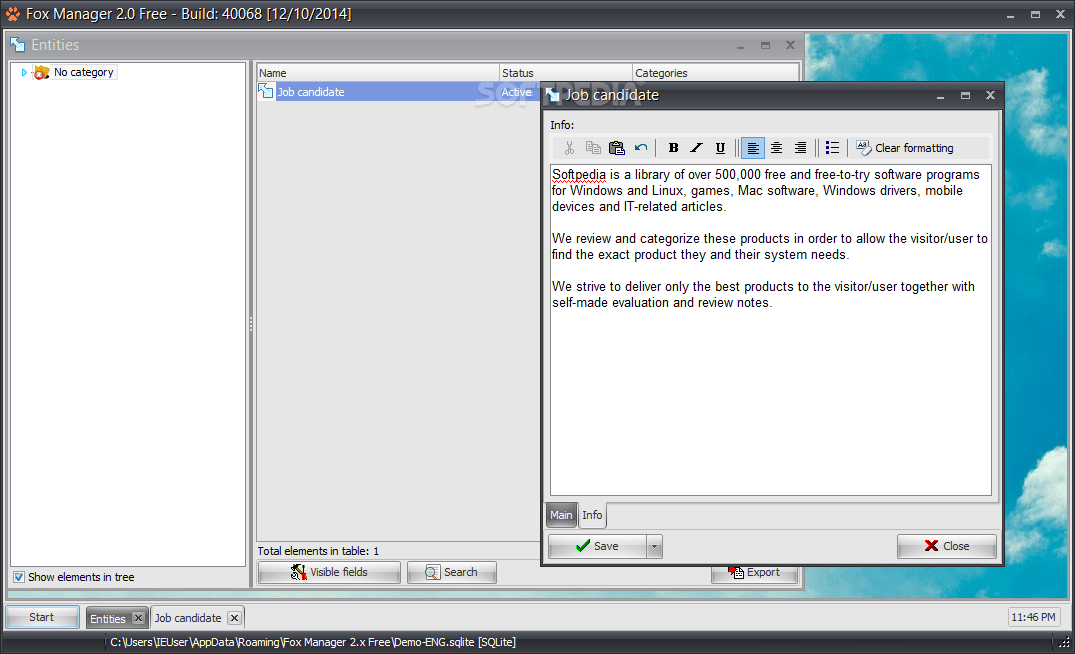Viewport: 1075px width, 654px height.
Task: Select right text alignment
Action: point(800,147)
